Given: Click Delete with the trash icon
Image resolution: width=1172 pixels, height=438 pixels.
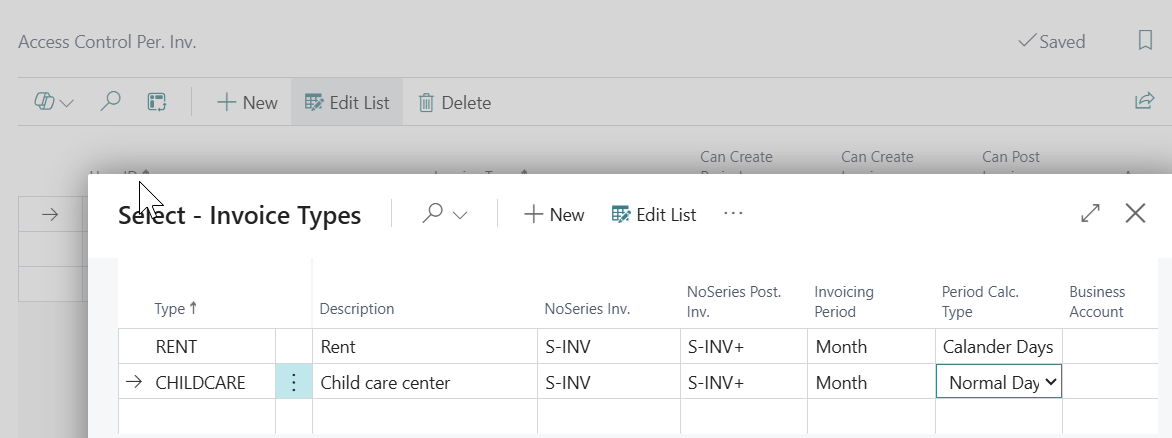Looking at the screenshot, I should pyautogui.click(x=454, y=102).
